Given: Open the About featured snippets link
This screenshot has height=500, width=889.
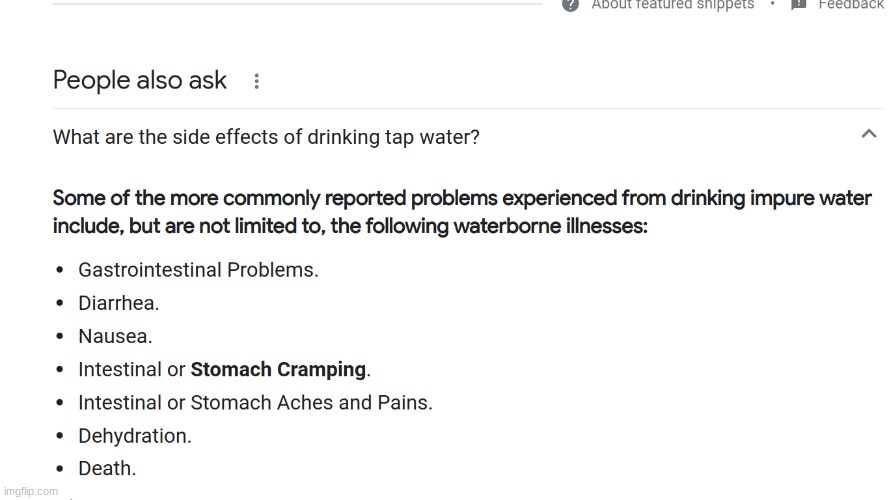Looking at the screenshot, I should pos(673,5).
